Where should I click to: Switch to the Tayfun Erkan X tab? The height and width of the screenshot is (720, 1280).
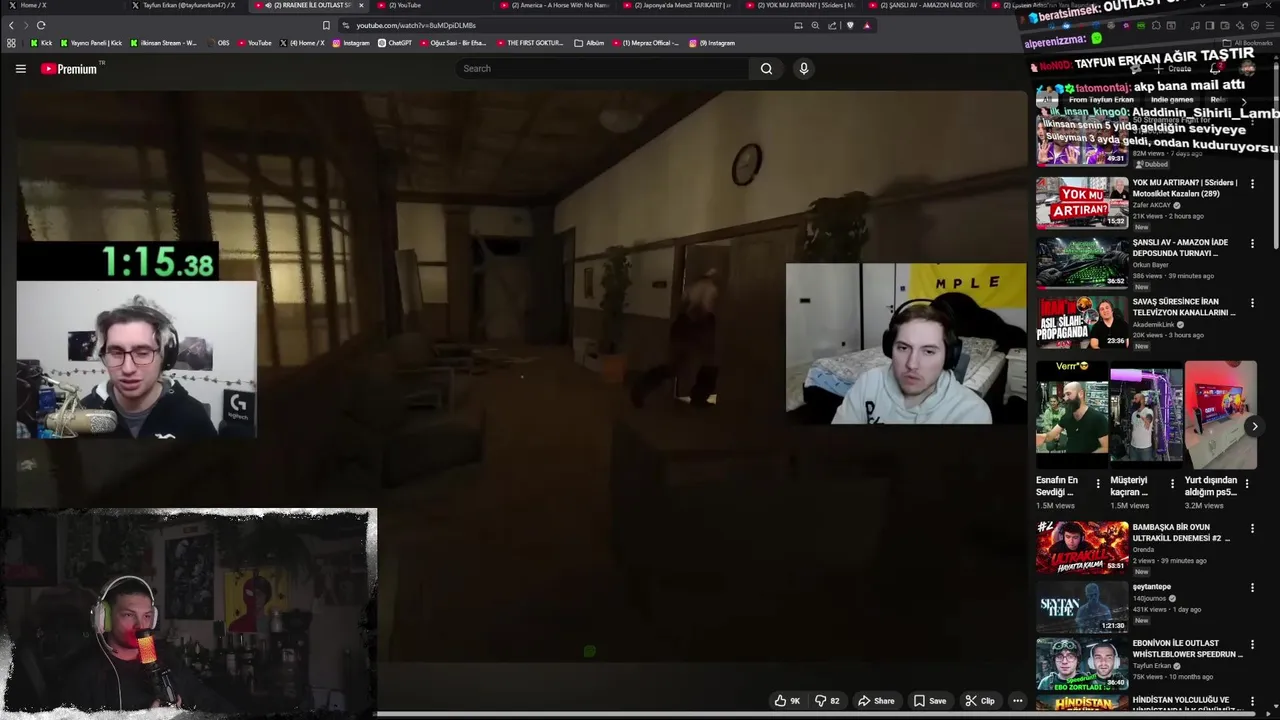click(x=185, y=5)
